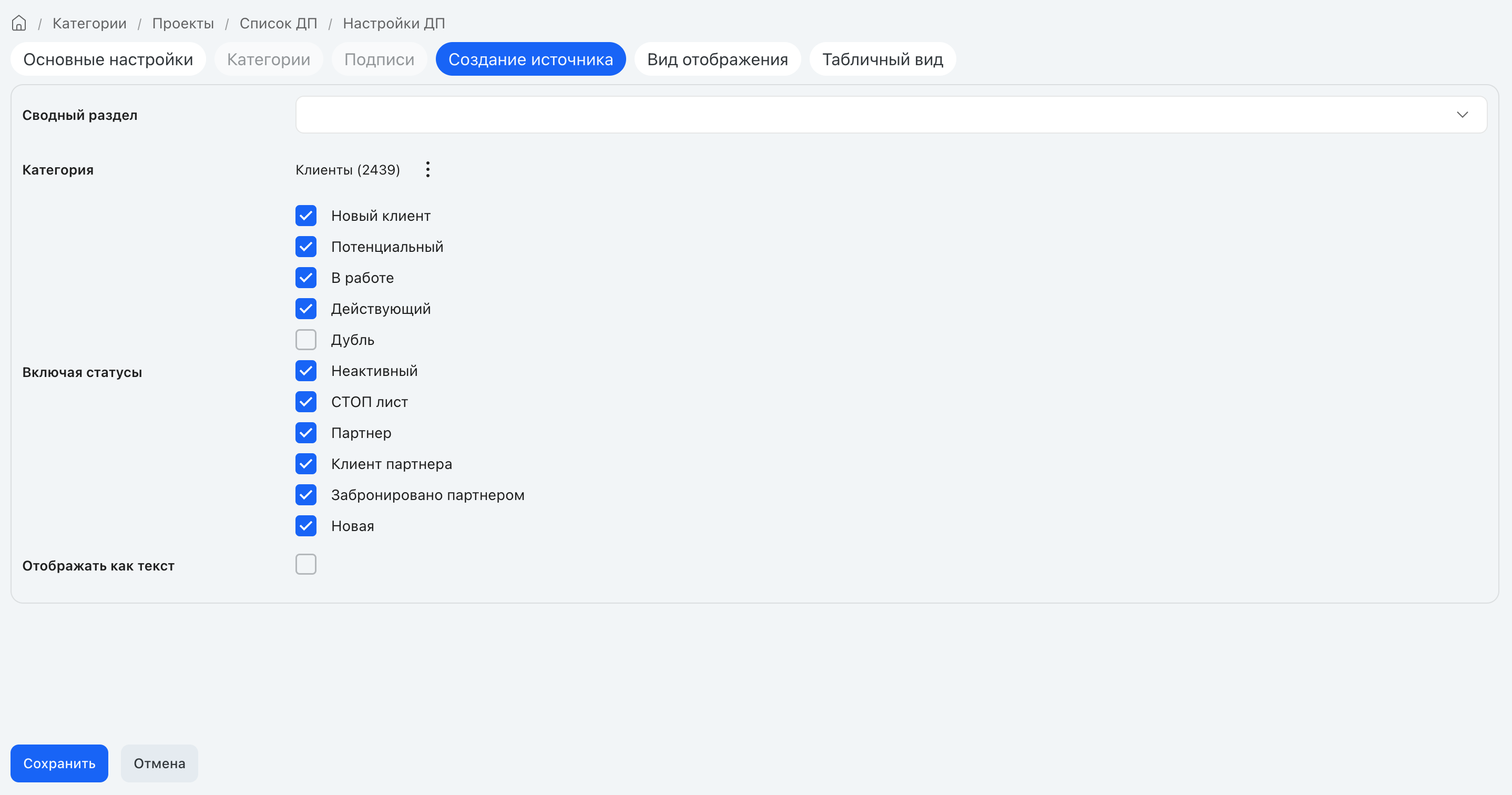Open Категории breadcrumb link
This screenshot has height=795, width=1512.
(89, 24)
